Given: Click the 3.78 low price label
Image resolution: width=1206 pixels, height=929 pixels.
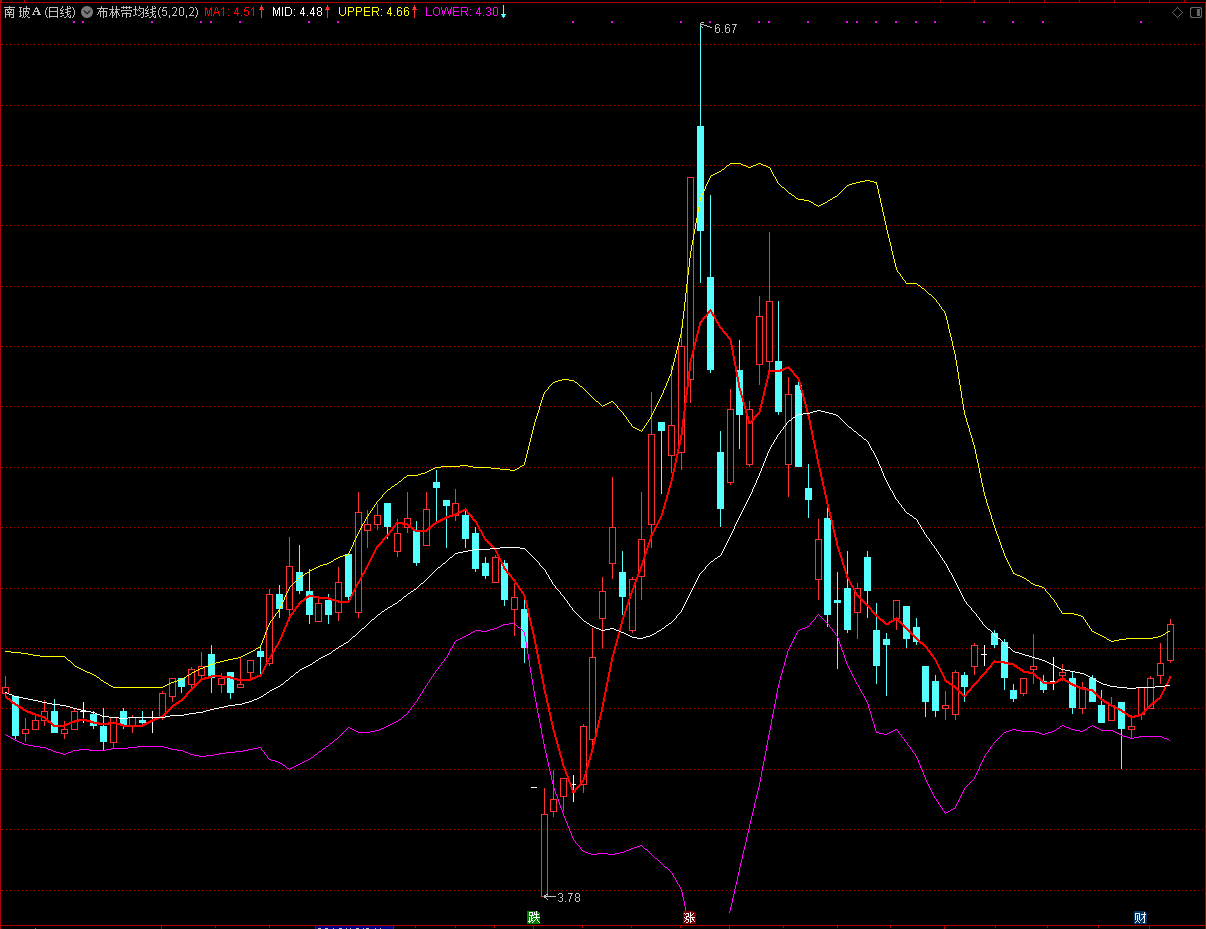Looking at the screenshot, I should pos(569,897).
